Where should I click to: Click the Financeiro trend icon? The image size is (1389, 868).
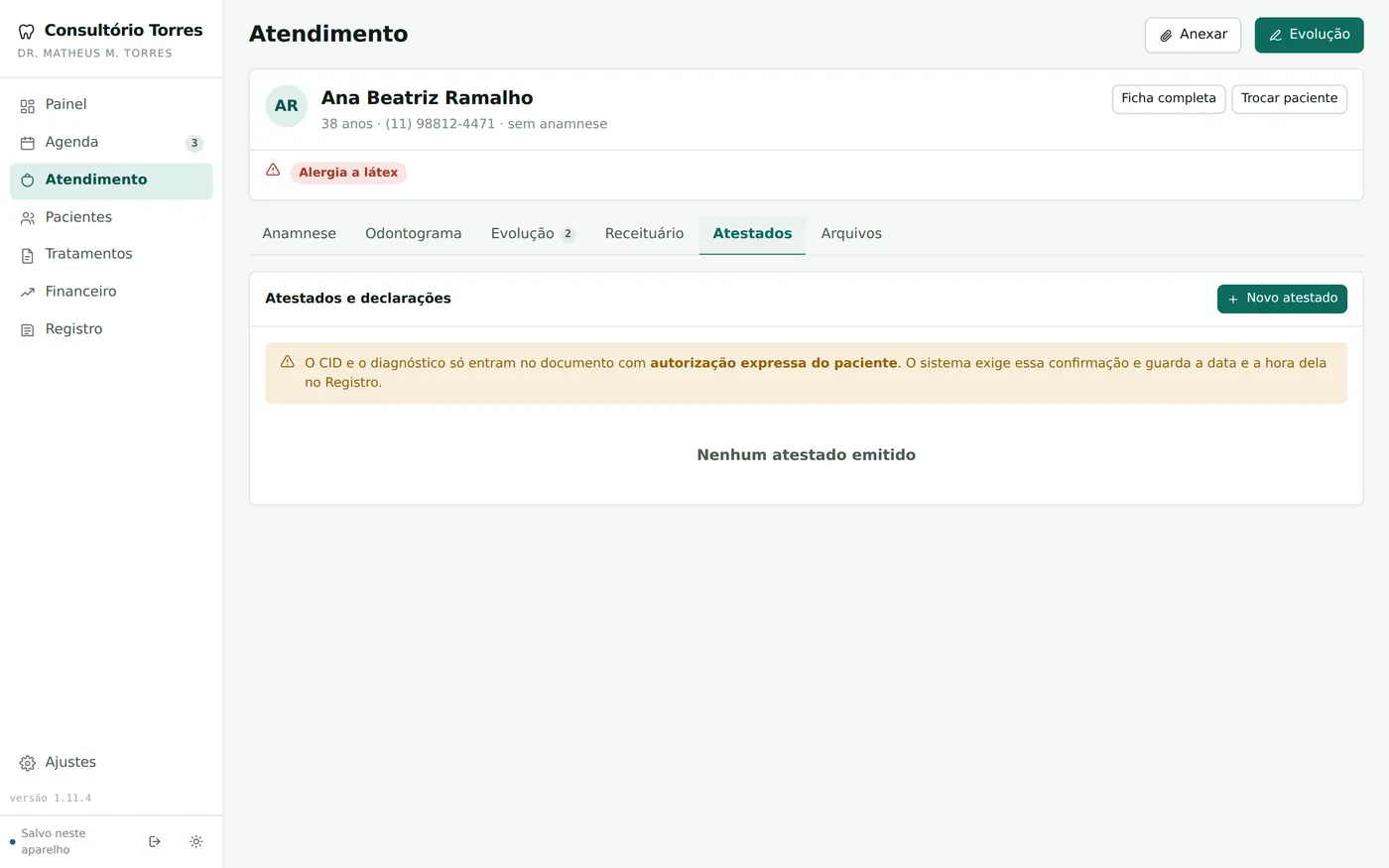(x=28, y=293)
